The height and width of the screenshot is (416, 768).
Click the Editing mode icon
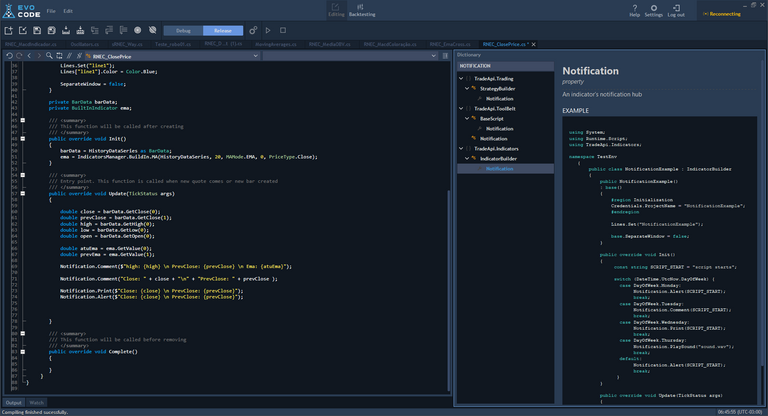(336, 9)
